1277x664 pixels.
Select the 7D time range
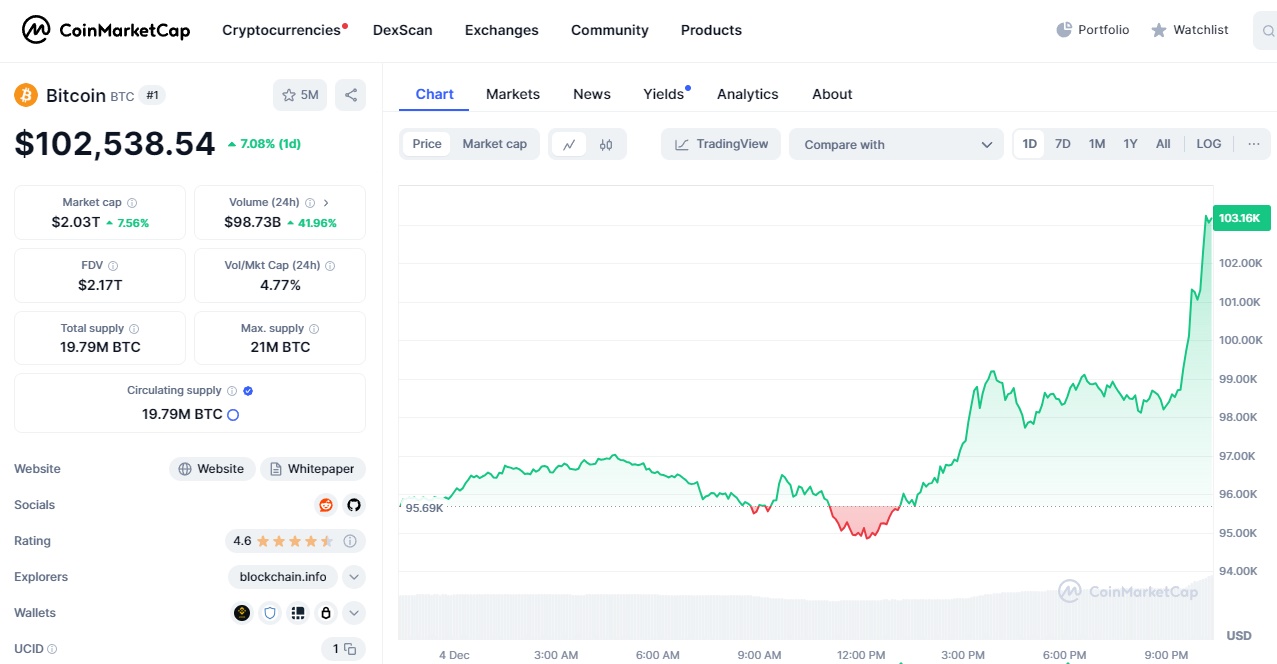tap(1063, 144)
